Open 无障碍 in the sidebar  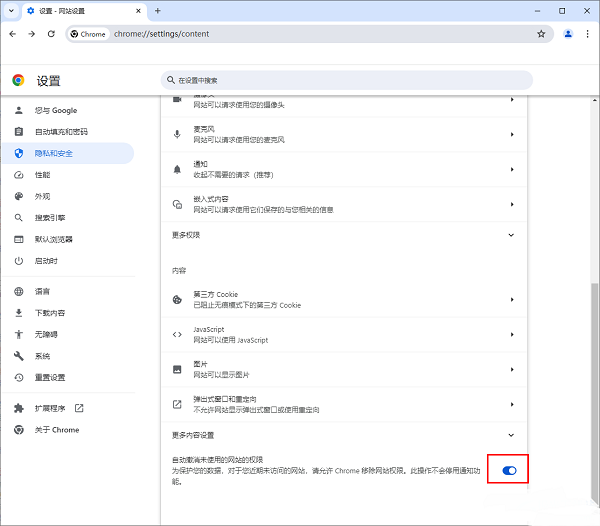point(68,334)
